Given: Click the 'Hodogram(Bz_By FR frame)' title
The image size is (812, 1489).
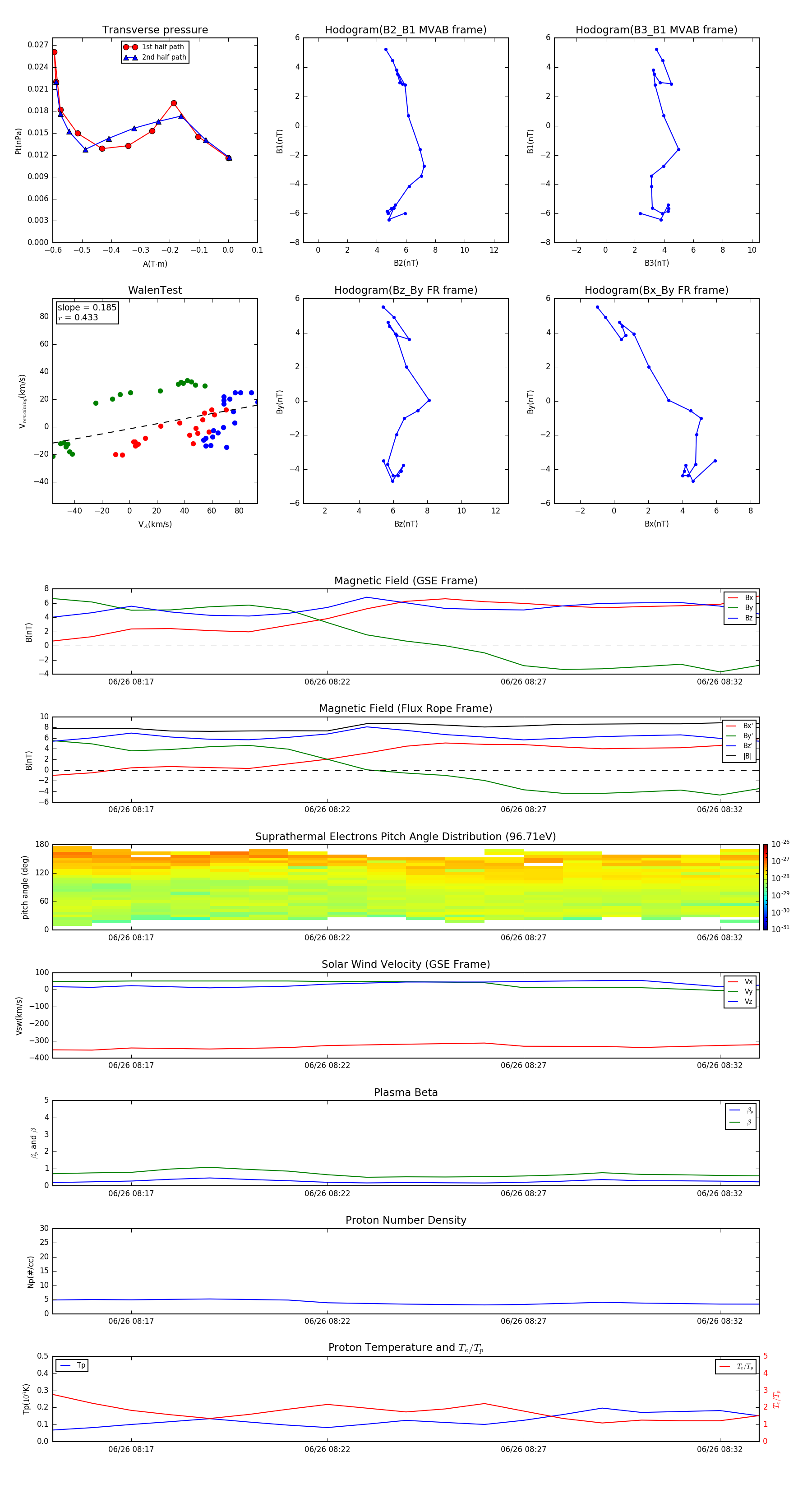Looking at the screenshot, I should point(406,290).
